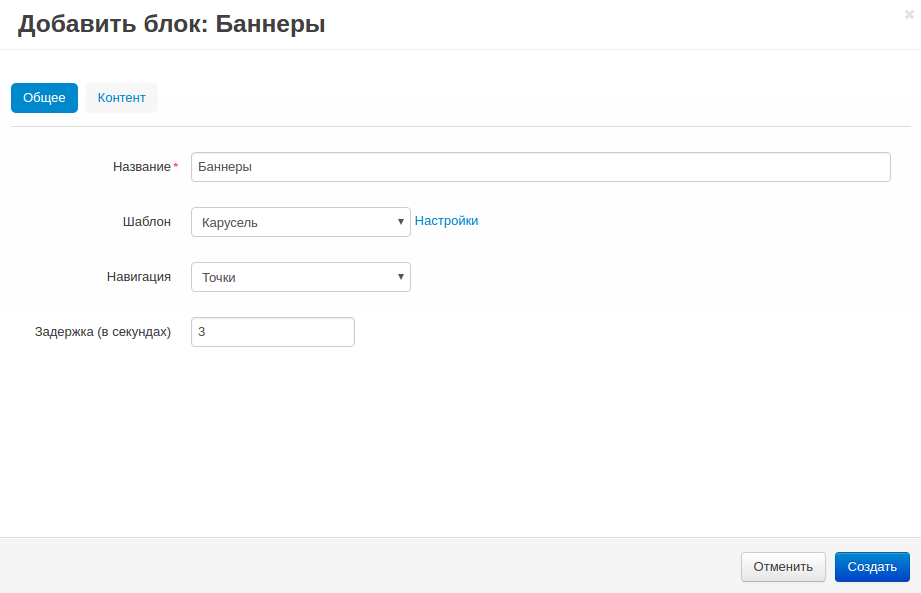Open the Шаблон dropdown arrow
The width and height of the screenshot is (921, 593).
tap(399, 221)
